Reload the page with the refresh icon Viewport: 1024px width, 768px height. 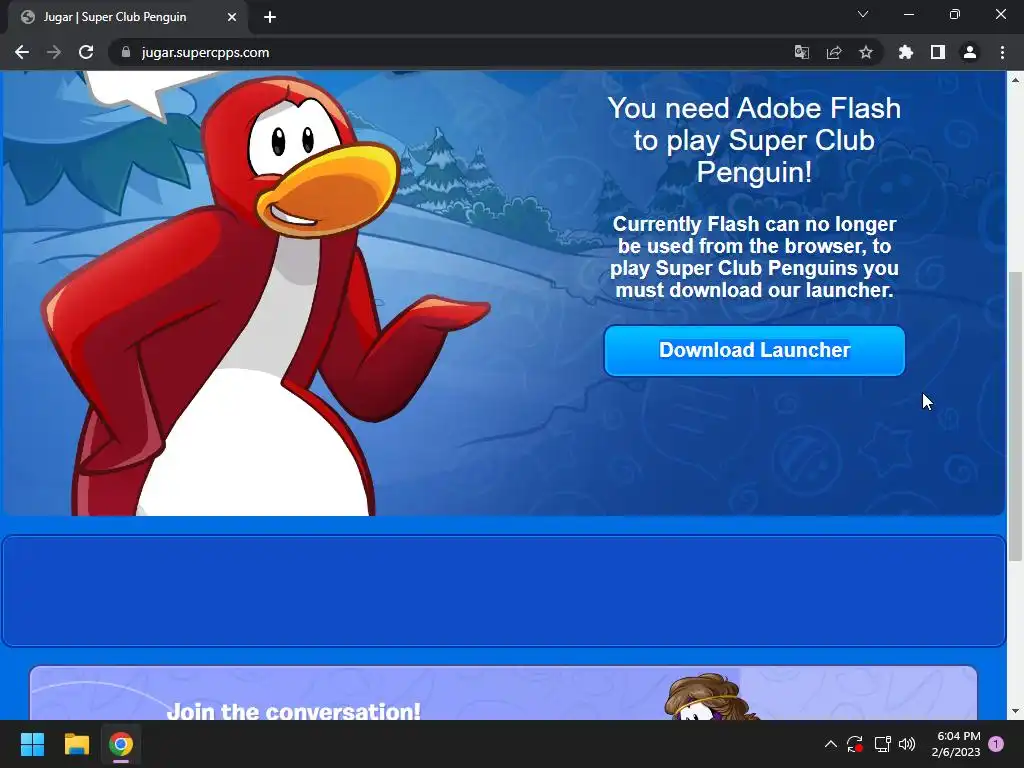pos(86,52)
